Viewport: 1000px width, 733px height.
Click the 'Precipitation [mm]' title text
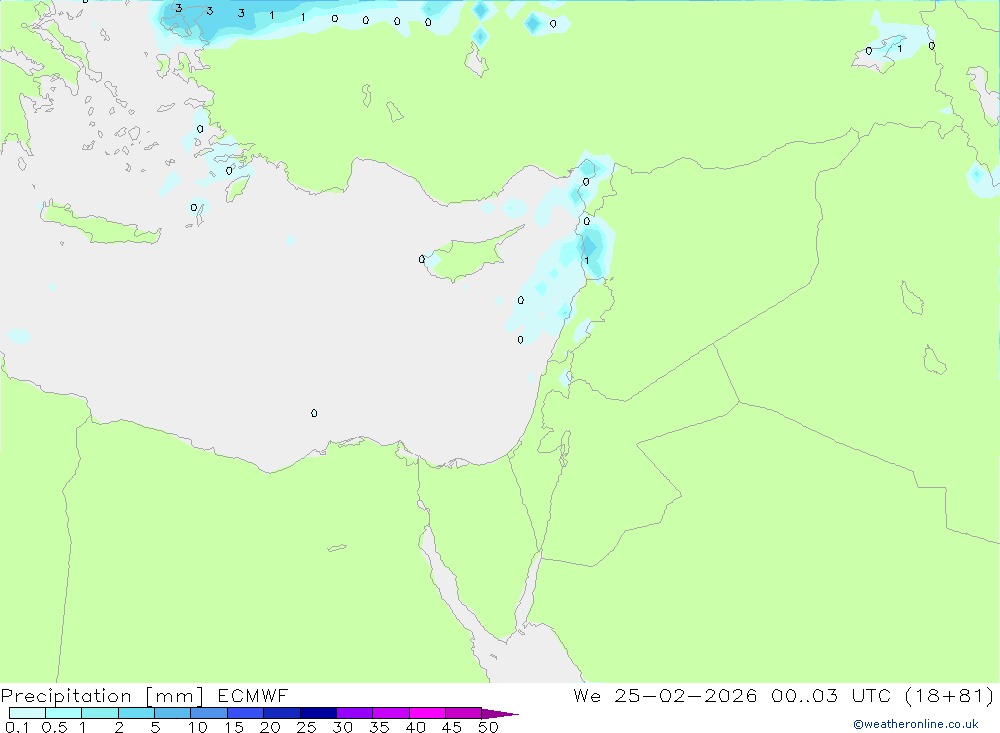click(103, 696)
